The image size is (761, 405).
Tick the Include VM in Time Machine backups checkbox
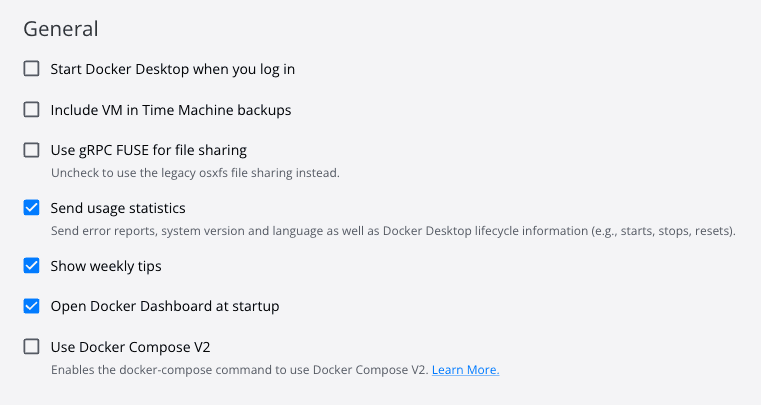32,110
